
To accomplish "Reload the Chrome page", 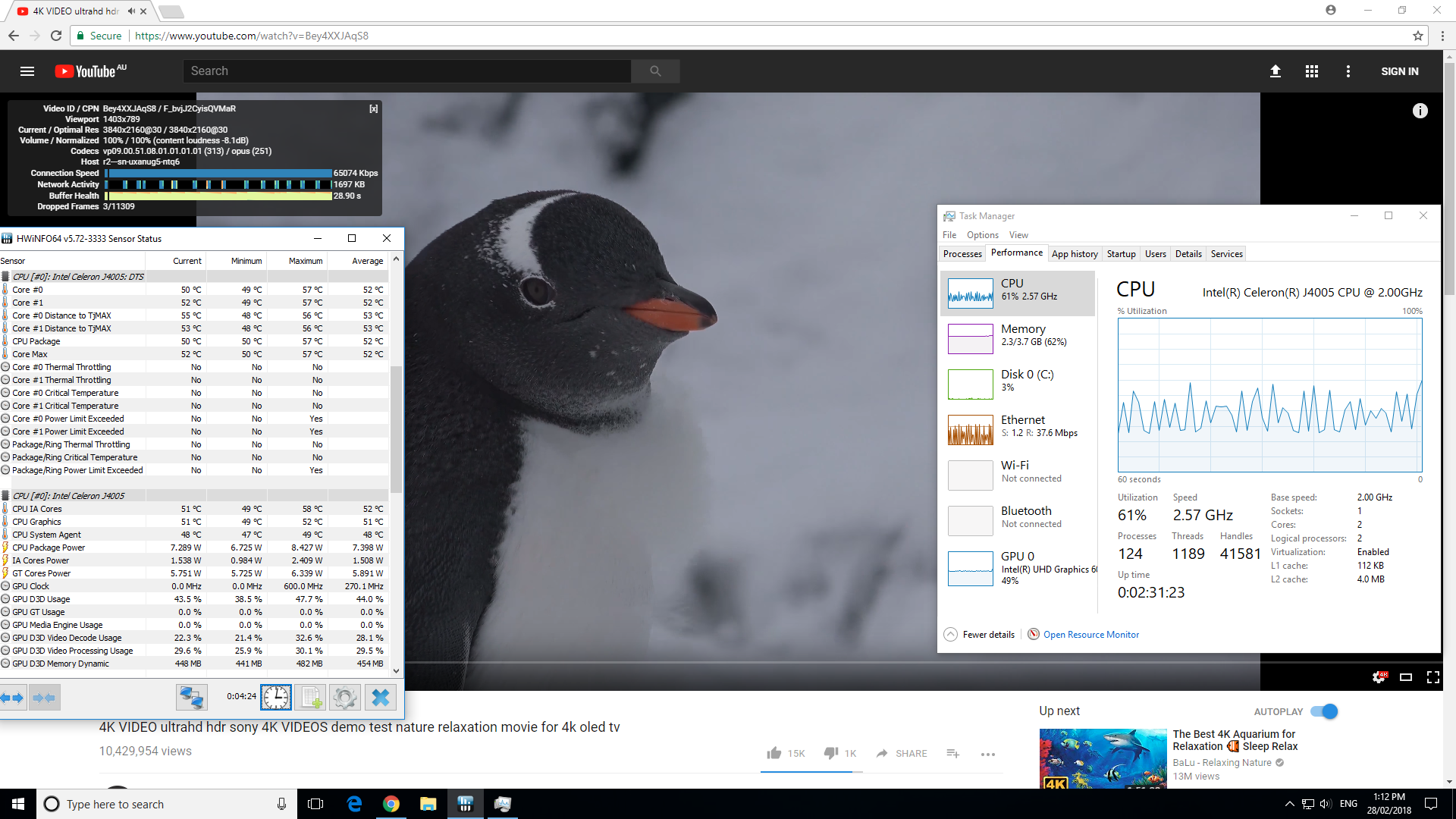I will pos(56,36).
